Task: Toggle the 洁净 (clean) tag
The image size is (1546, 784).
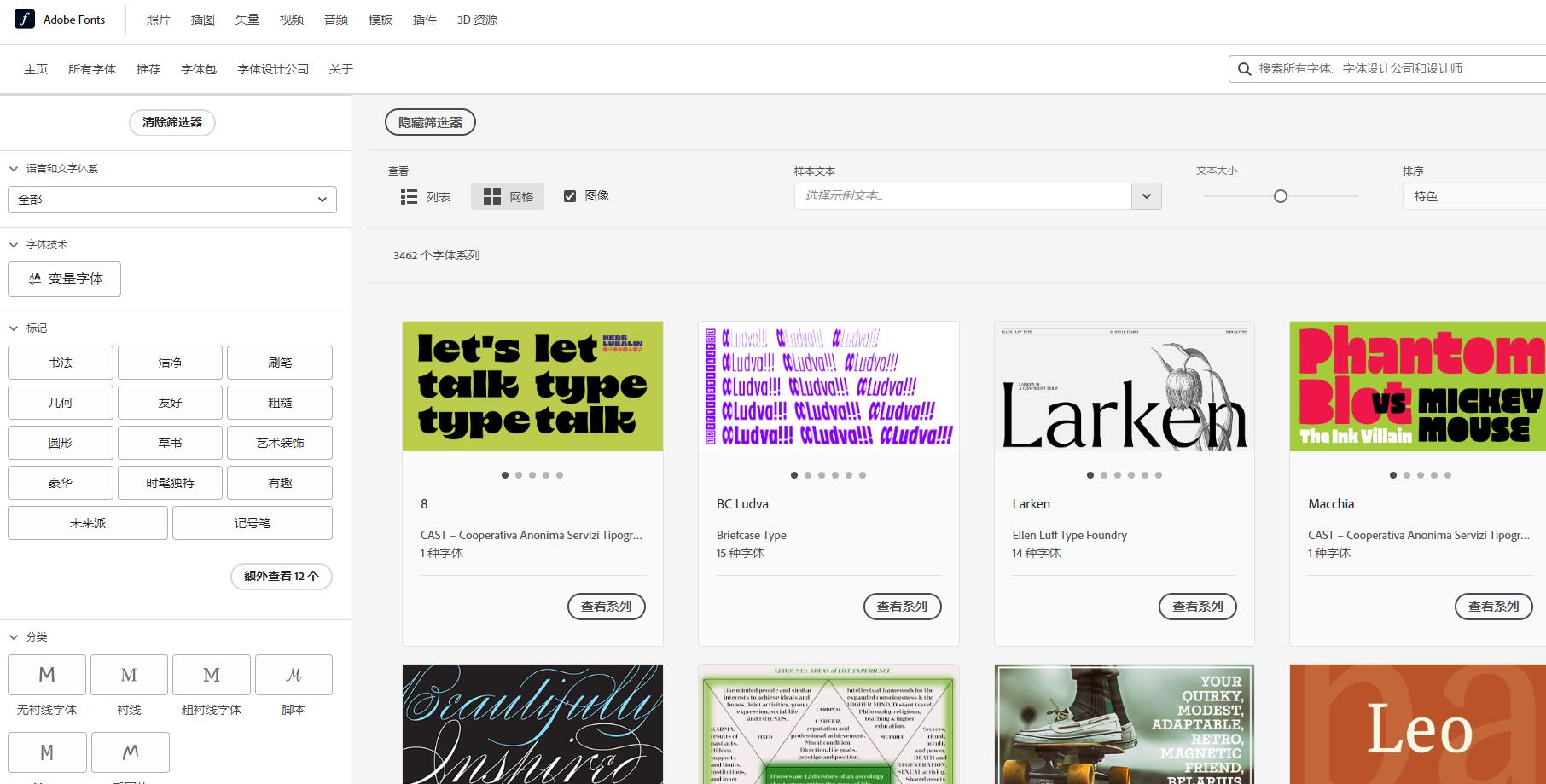Action: tap(170, 363)
